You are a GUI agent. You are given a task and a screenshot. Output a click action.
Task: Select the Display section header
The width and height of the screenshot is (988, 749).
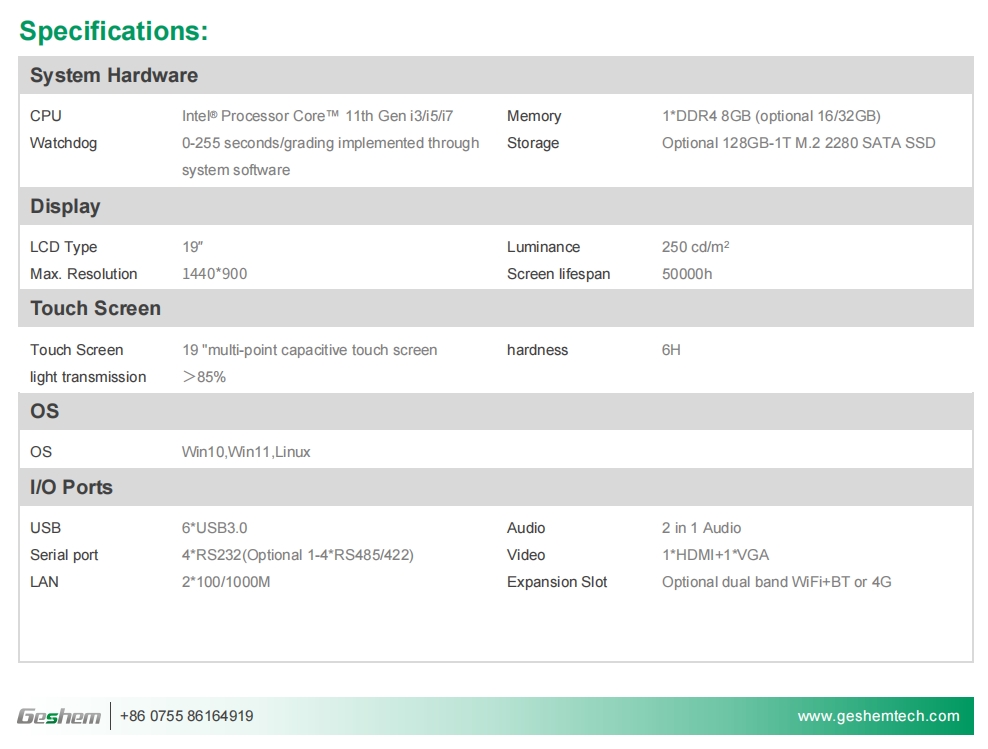[65, 206]
